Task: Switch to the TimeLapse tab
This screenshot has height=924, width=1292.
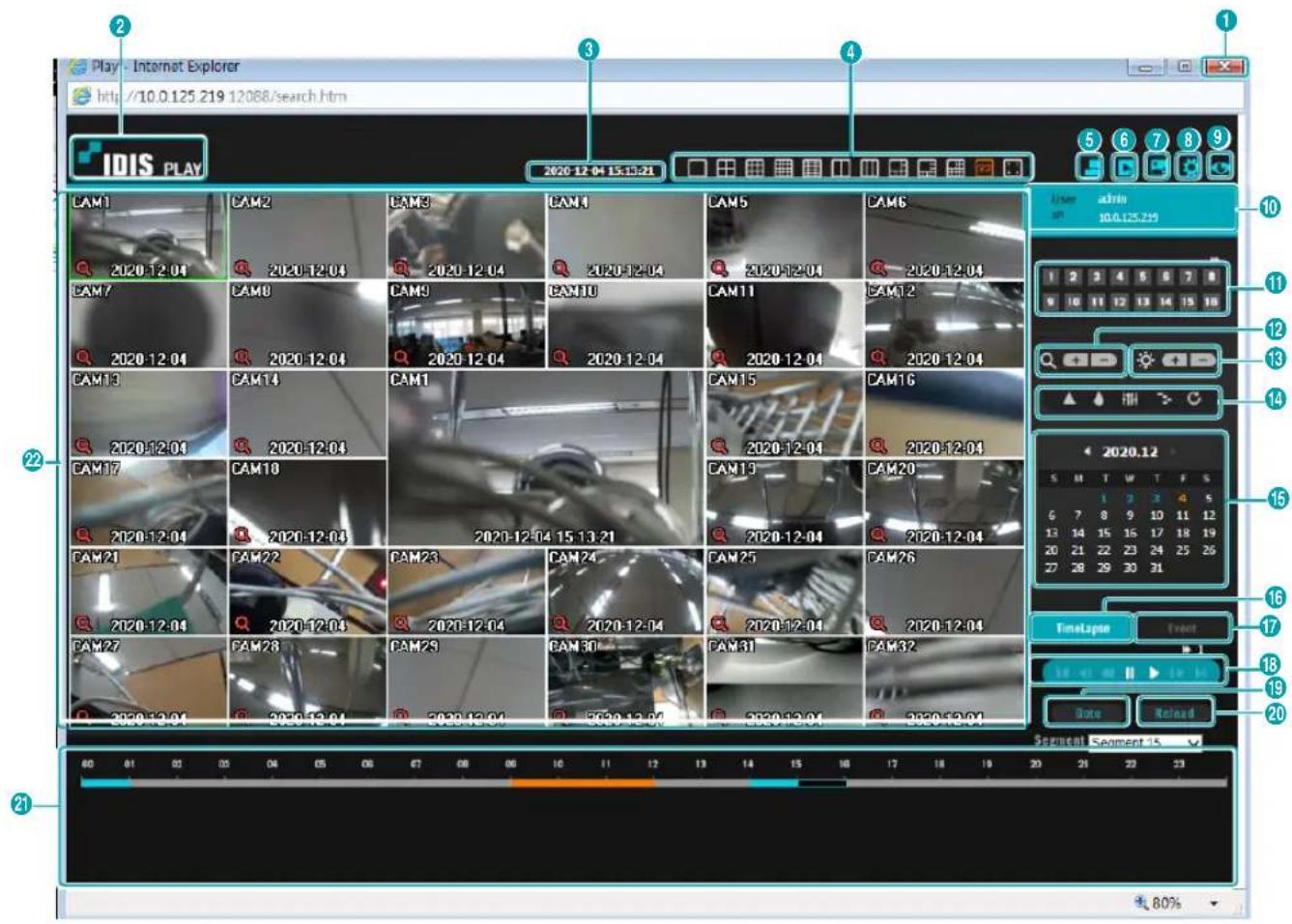Action: click(x=1082, y=628)
